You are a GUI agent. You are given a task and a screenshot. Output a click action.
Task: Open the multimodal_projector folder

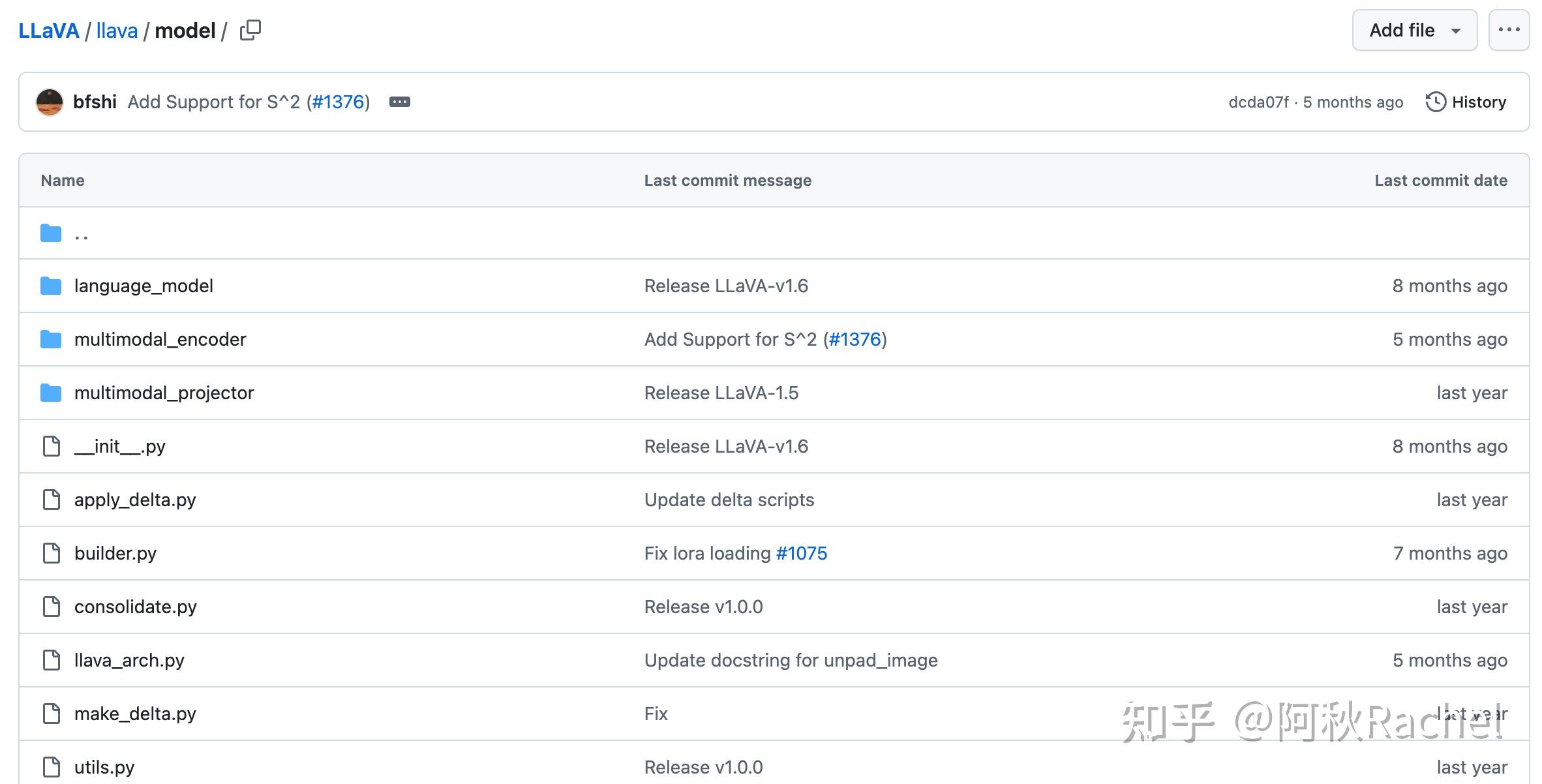(164, 393)
